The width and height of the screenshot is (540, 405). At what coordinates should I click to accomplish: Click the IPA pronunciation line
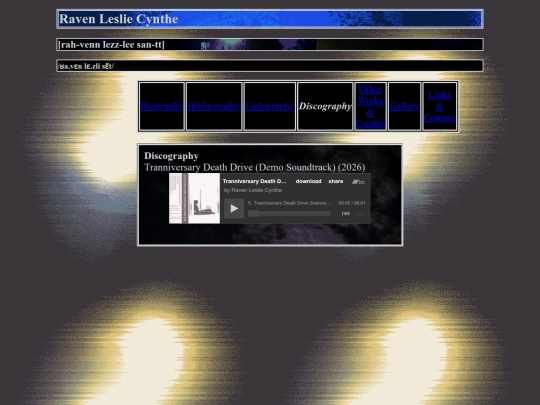86,66
